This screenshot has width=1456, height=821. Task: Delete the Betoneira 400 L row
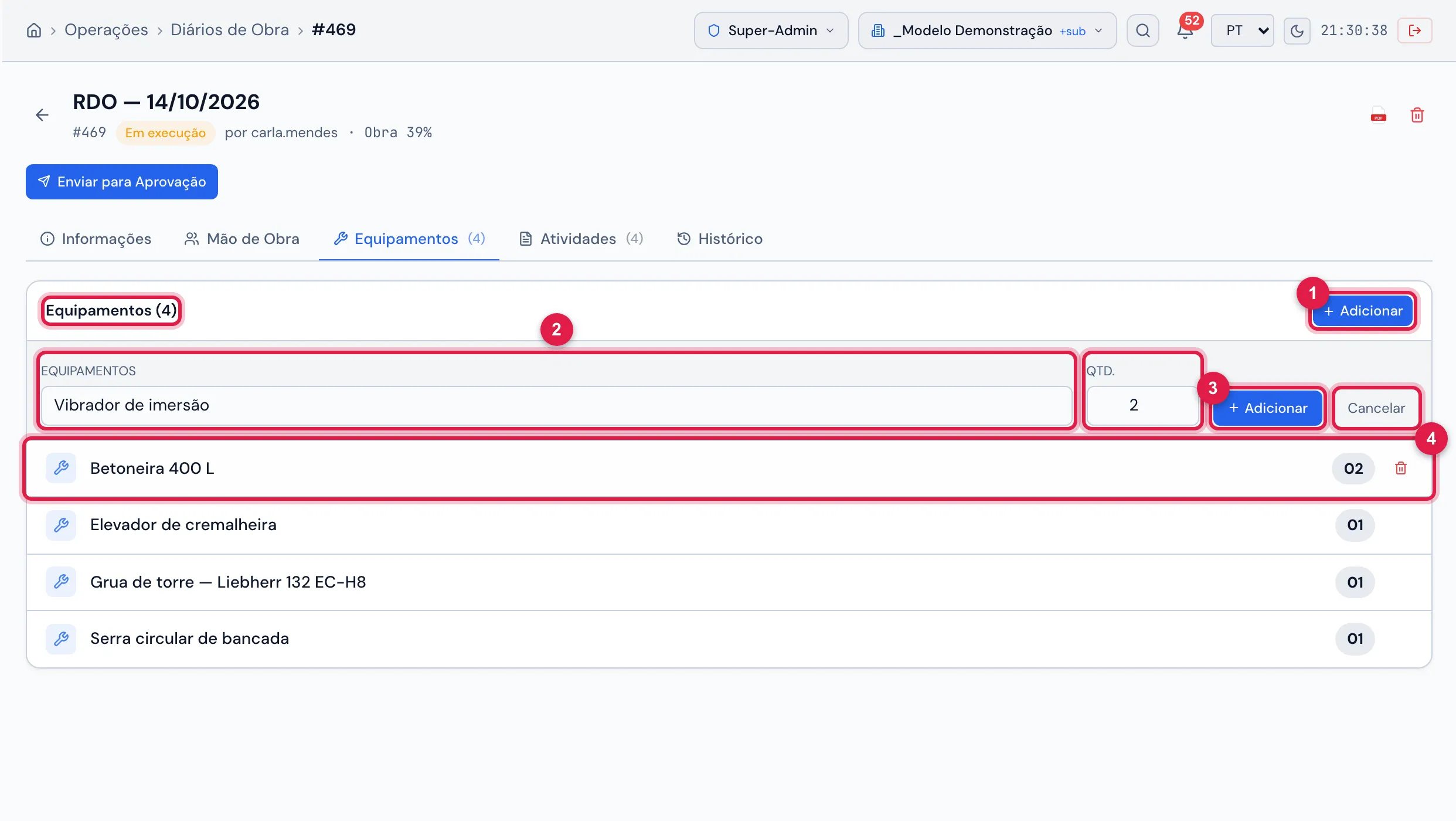coord(1400,468)
